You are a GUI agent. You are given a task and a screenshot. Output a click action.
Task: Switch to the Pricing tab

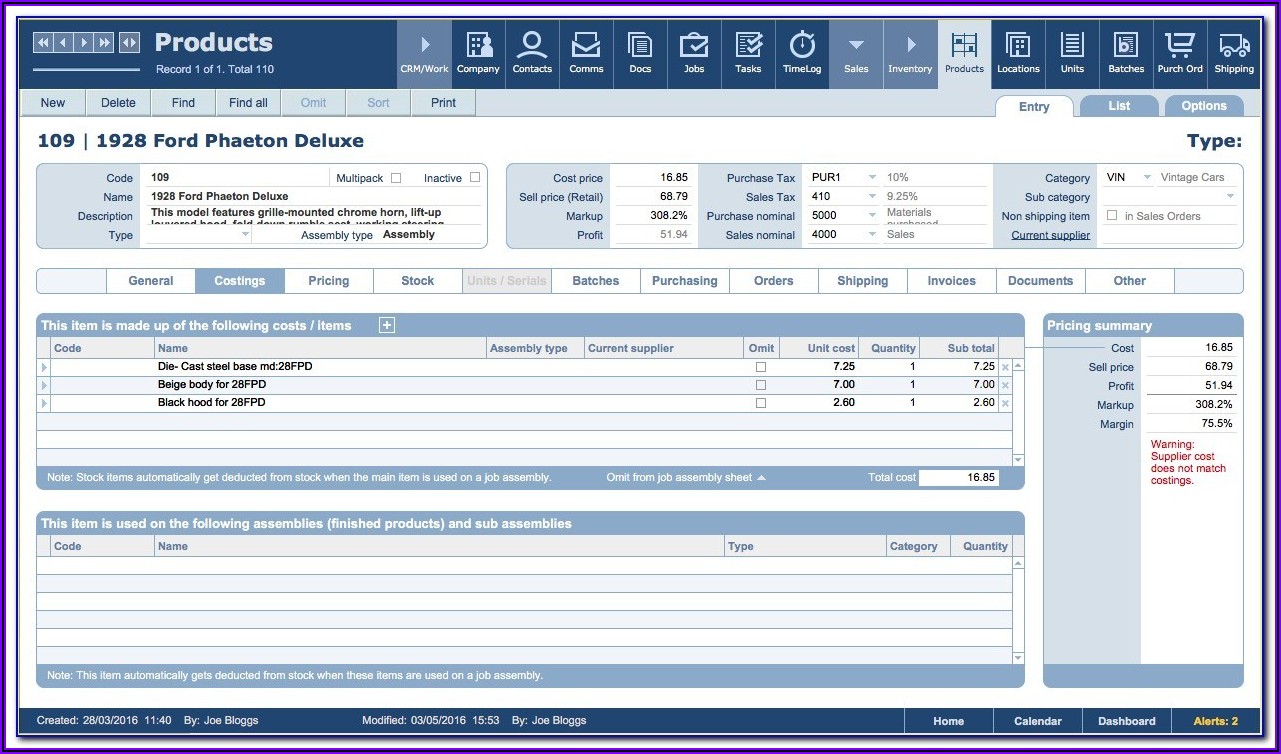click(328, 281)
